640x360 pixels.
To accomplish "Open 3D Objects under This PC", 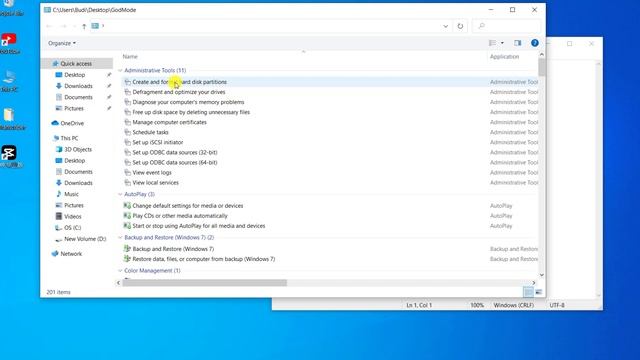I will click(x=74, y=149).
